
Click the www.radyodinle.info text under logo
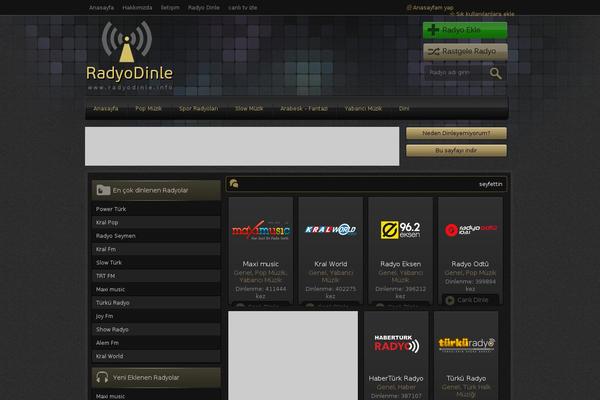coord(130,87)
